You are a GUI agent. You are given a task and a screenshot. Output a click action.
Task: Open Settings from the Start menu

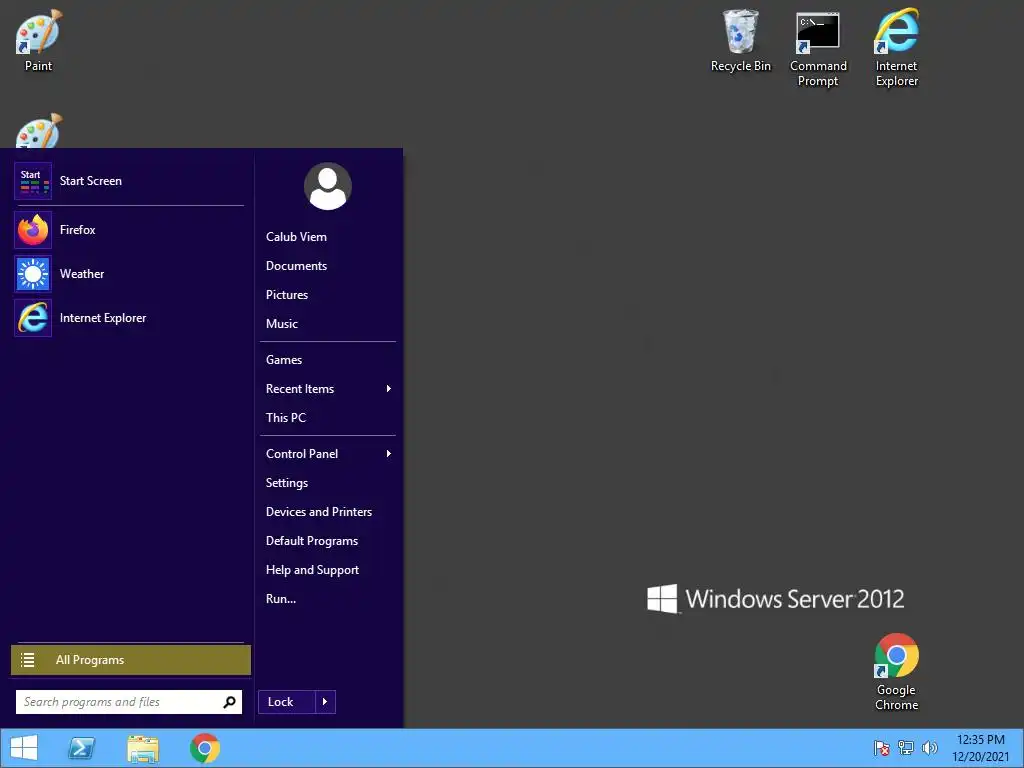click(x=287, y=483)
